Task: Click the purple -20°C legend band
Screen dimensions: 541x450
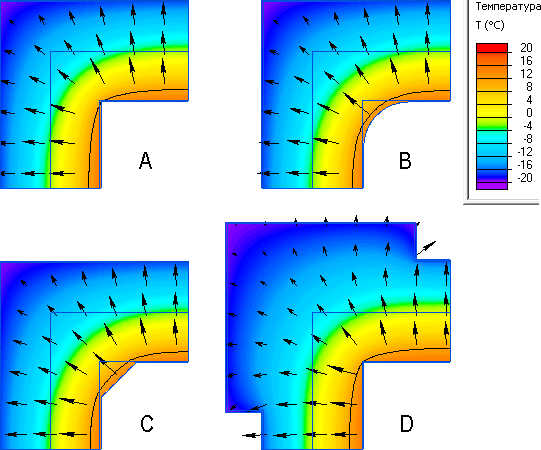Action: pos(492,186)
